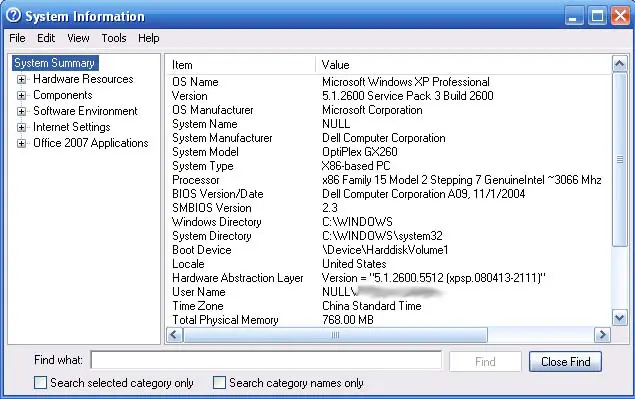
Task: Click the scroll down arrow of the vertical scrollbar
Action: click(x=619, y=318)
